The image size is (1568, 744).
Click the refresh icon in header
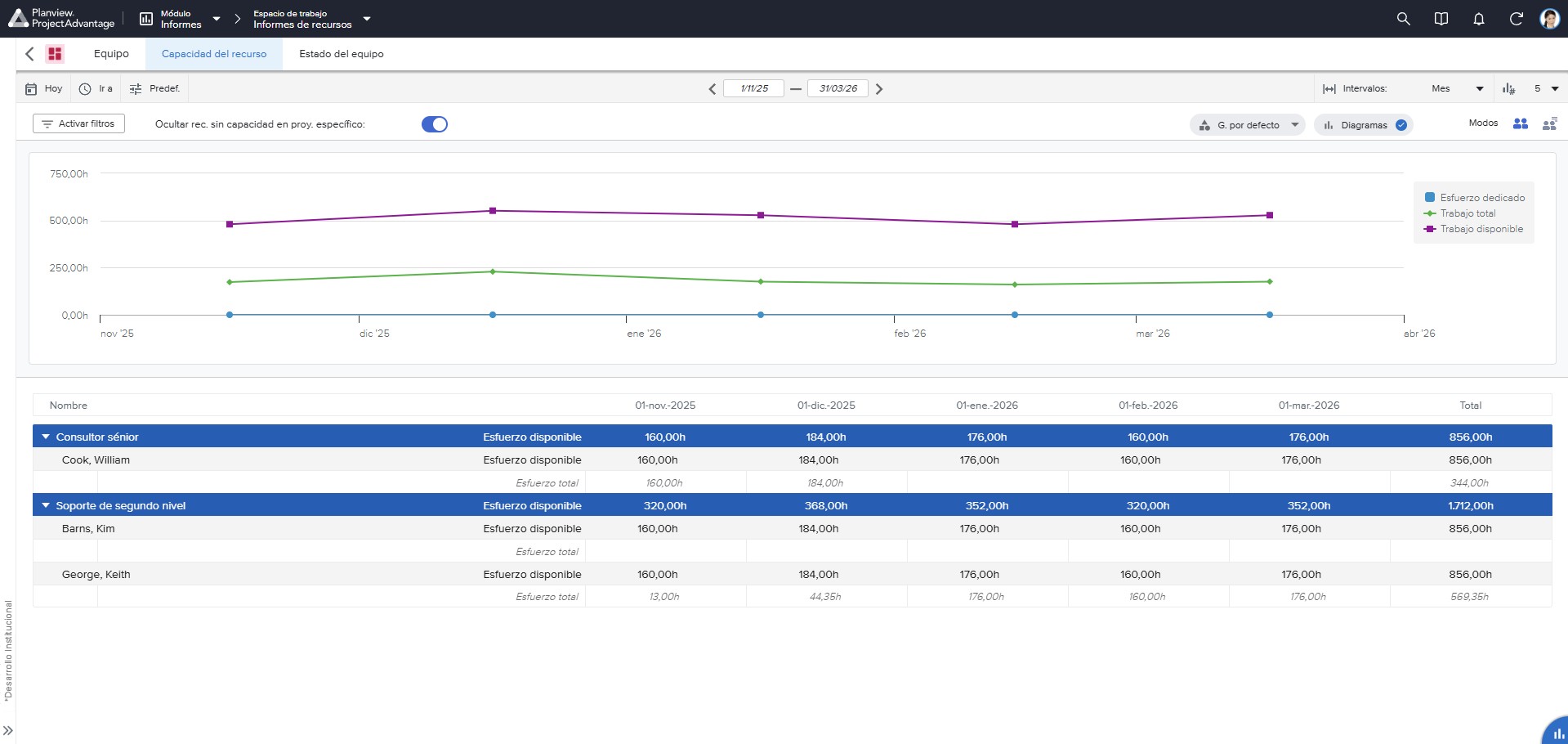tap(1516, 19)
